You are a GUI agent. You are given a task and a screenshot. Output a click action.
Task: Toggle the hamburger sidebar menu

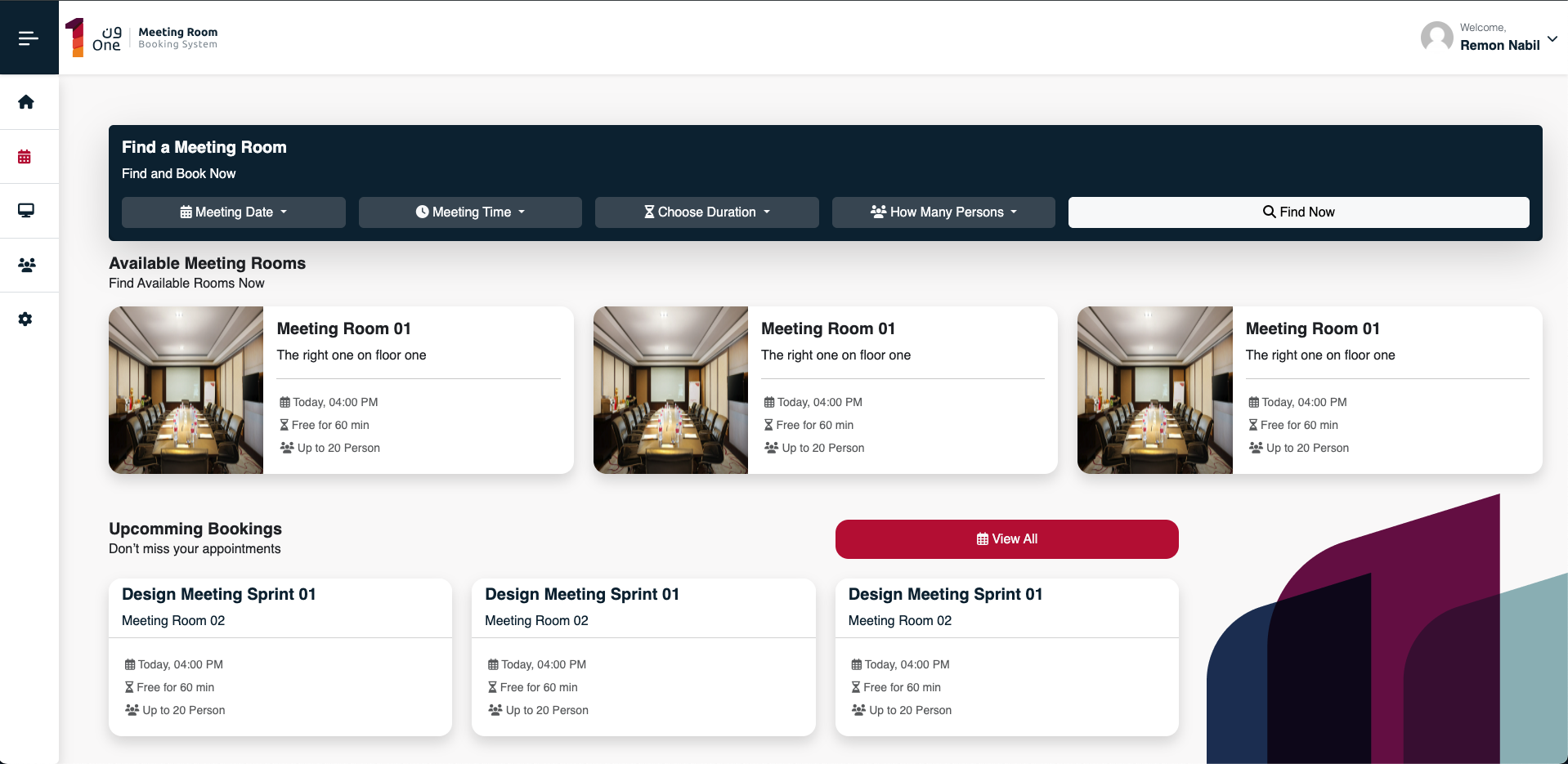click(29, 38)
